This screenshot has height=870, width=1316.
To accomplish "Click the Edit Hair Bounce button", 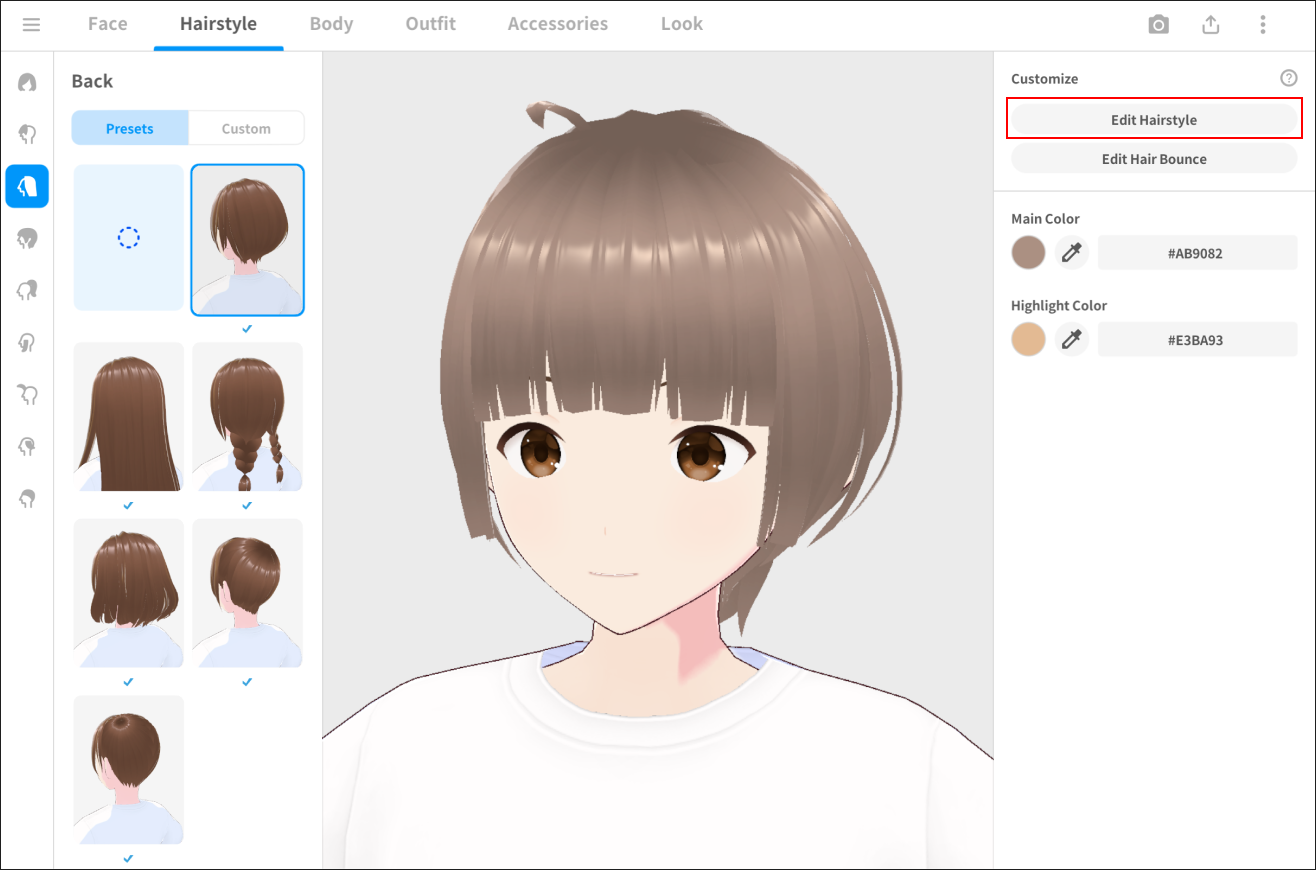I will (1153, 159).
